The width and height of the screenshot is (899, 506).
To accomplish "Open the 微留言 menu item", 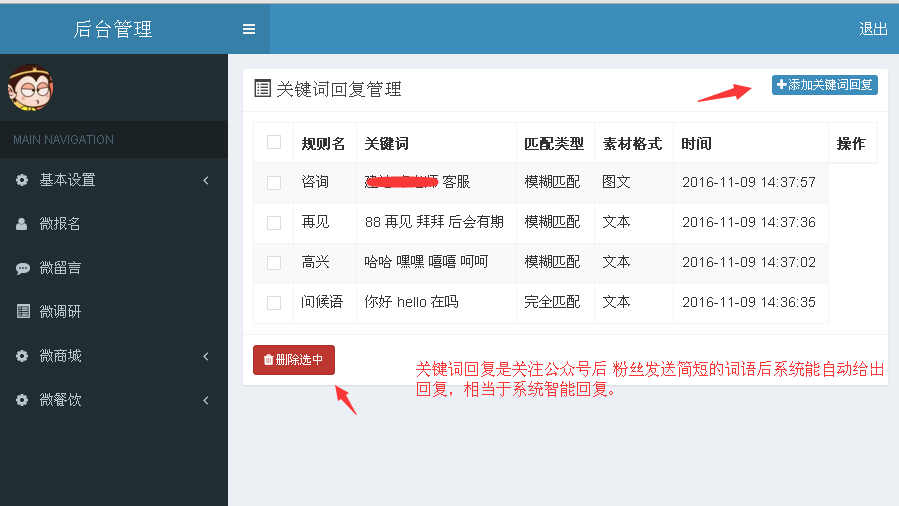I will (114, 268).
